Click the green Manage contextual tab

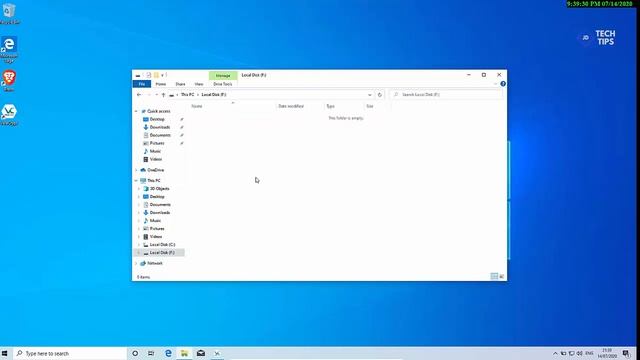click(x=223, y=76)
